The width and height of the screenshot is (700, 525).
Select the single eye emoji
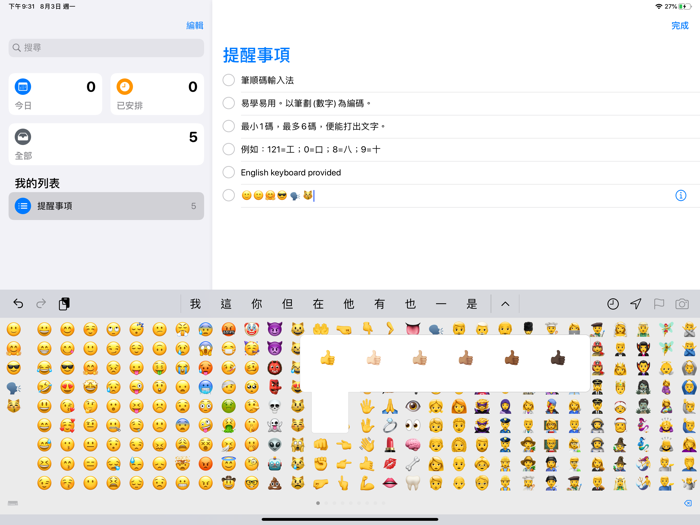click(413, 406)
